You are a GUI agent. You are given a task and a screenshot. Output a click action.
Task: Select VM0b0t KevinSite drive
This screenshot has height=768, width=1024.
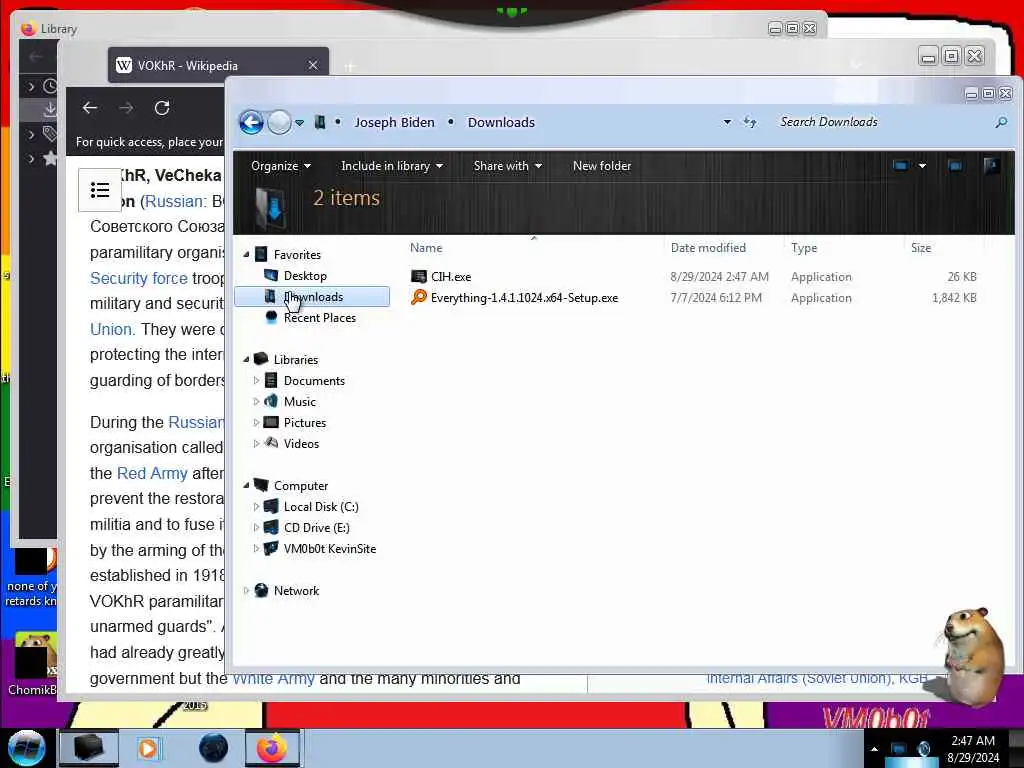click(x=330, y=549)
